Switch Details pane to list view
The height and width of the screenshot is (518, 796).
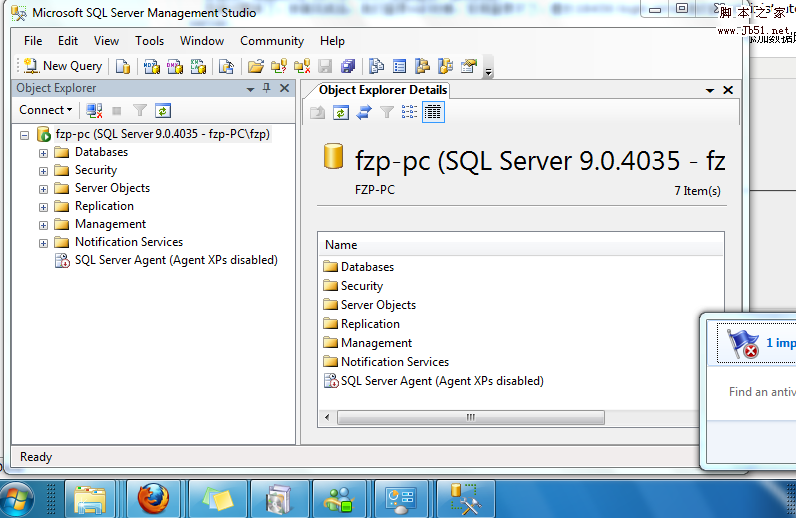[410, 112]
